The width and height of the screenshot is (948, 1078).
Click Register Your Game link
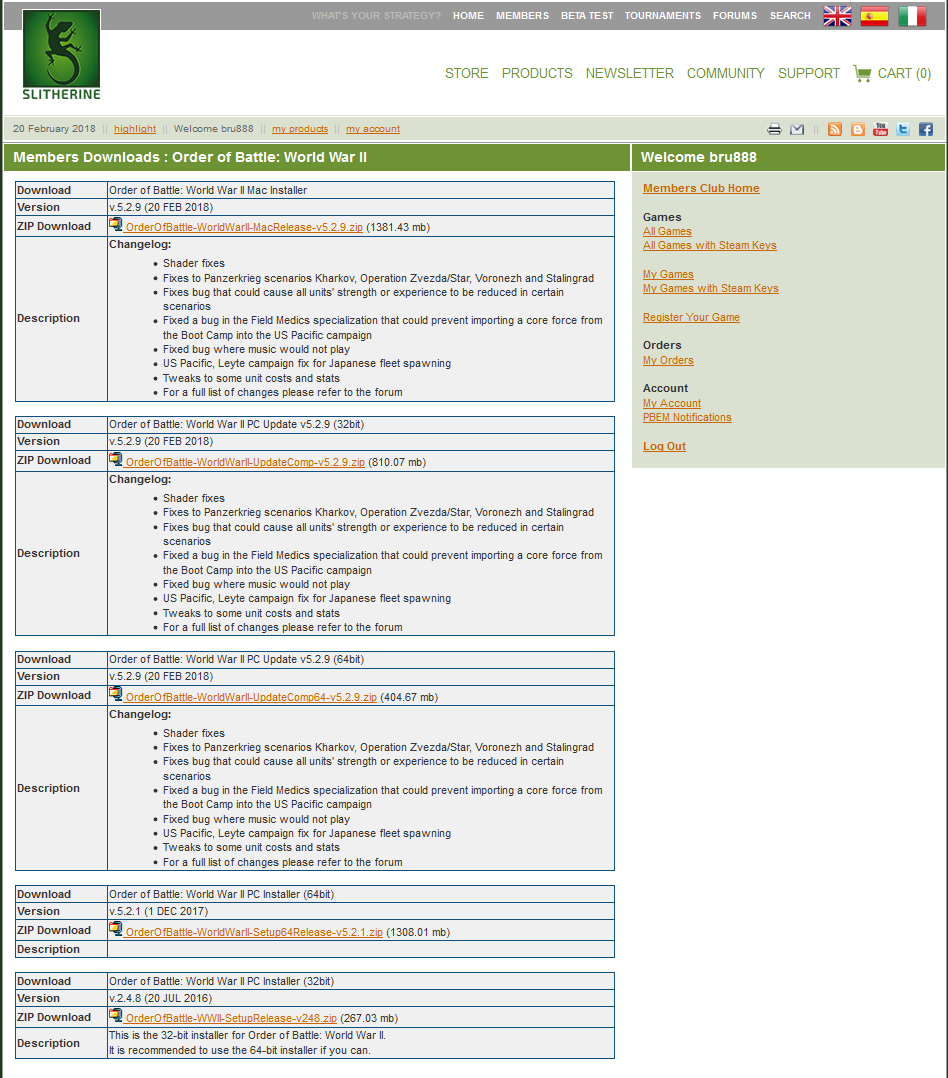691,318
